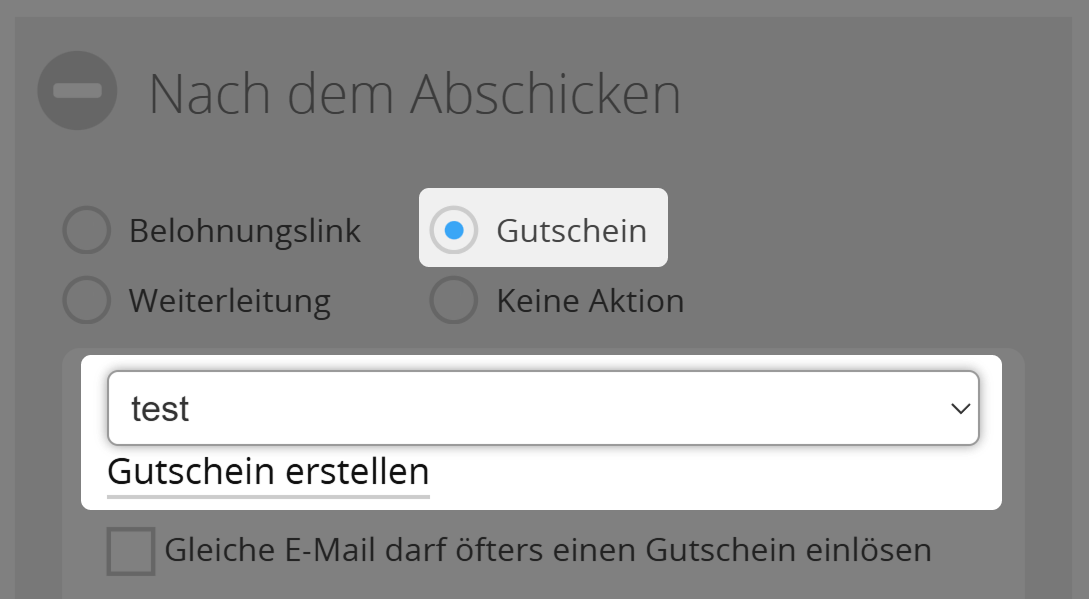
Task: Click the Gleiche E-Mail darf öfters label
Action: pos(547,550)
